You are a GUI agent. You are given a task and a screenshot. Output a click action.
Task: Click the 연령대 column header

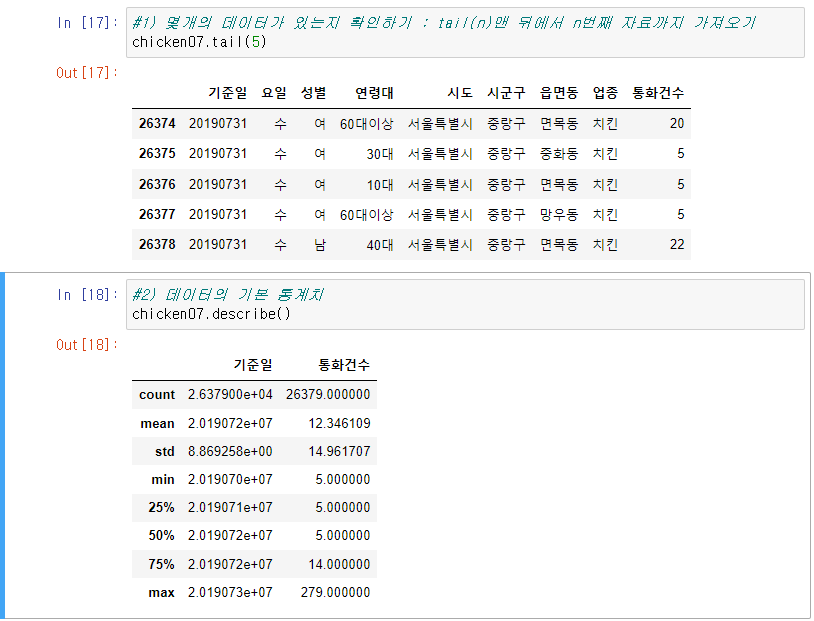tap(374, 93)
